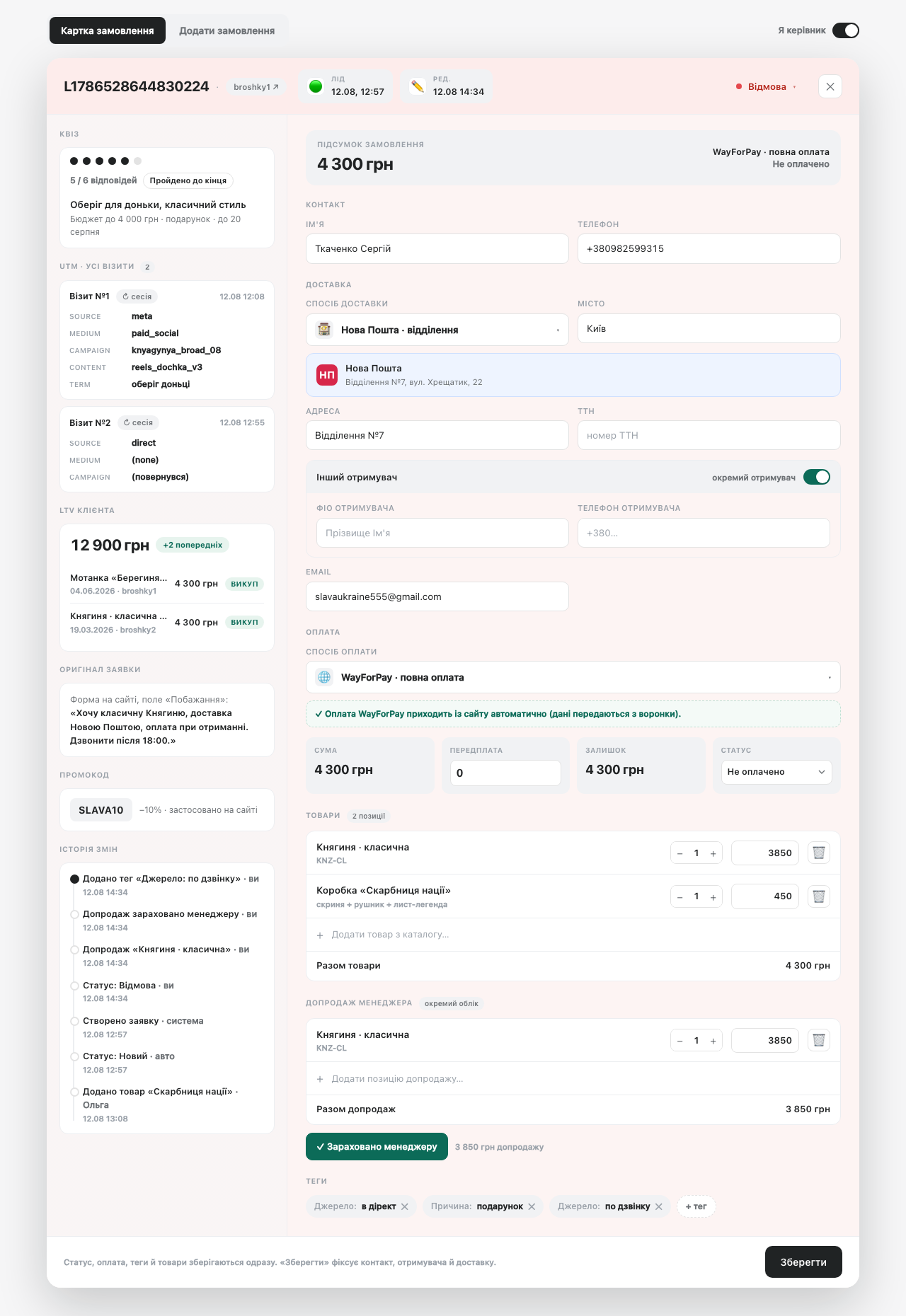906x1316 pixels.
Task: Click the email field slavaukraine555@gmail.com
Action: click(x=437, y=596)
